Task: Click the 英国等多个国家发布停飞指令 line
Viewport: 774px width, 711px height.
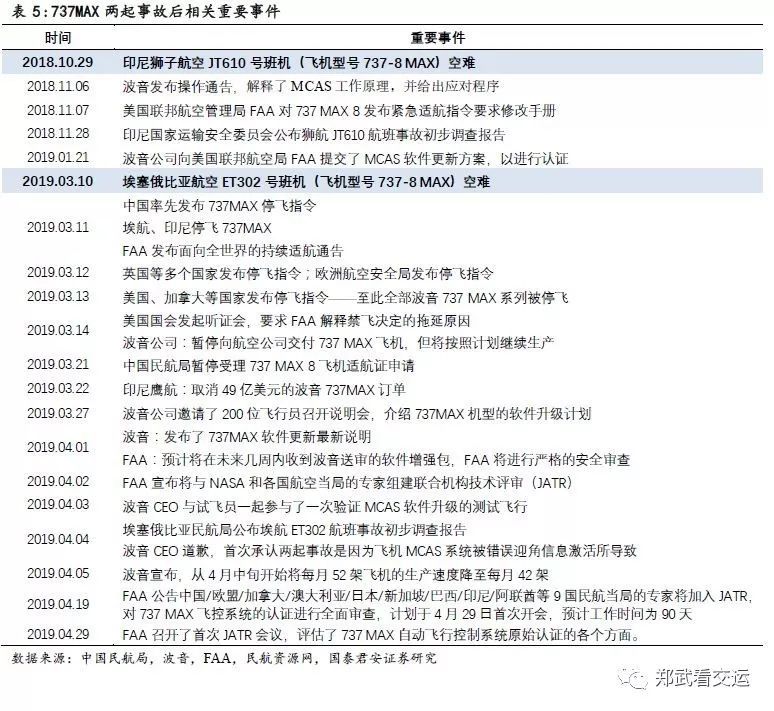Action: [x=308, y=274]
